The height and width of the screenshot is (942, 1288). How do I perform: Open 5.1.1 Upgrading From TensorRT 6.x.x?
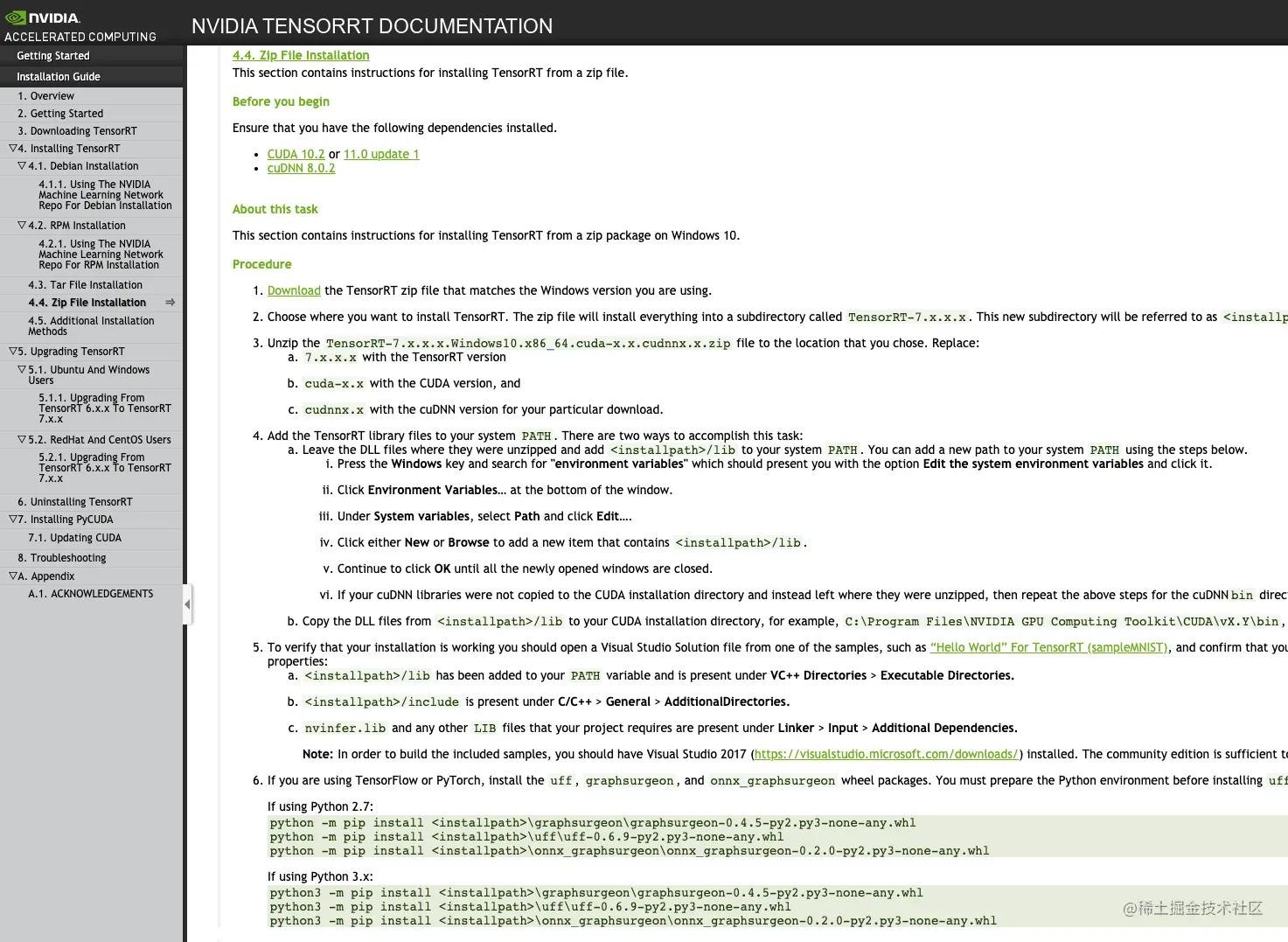(105, 408)
